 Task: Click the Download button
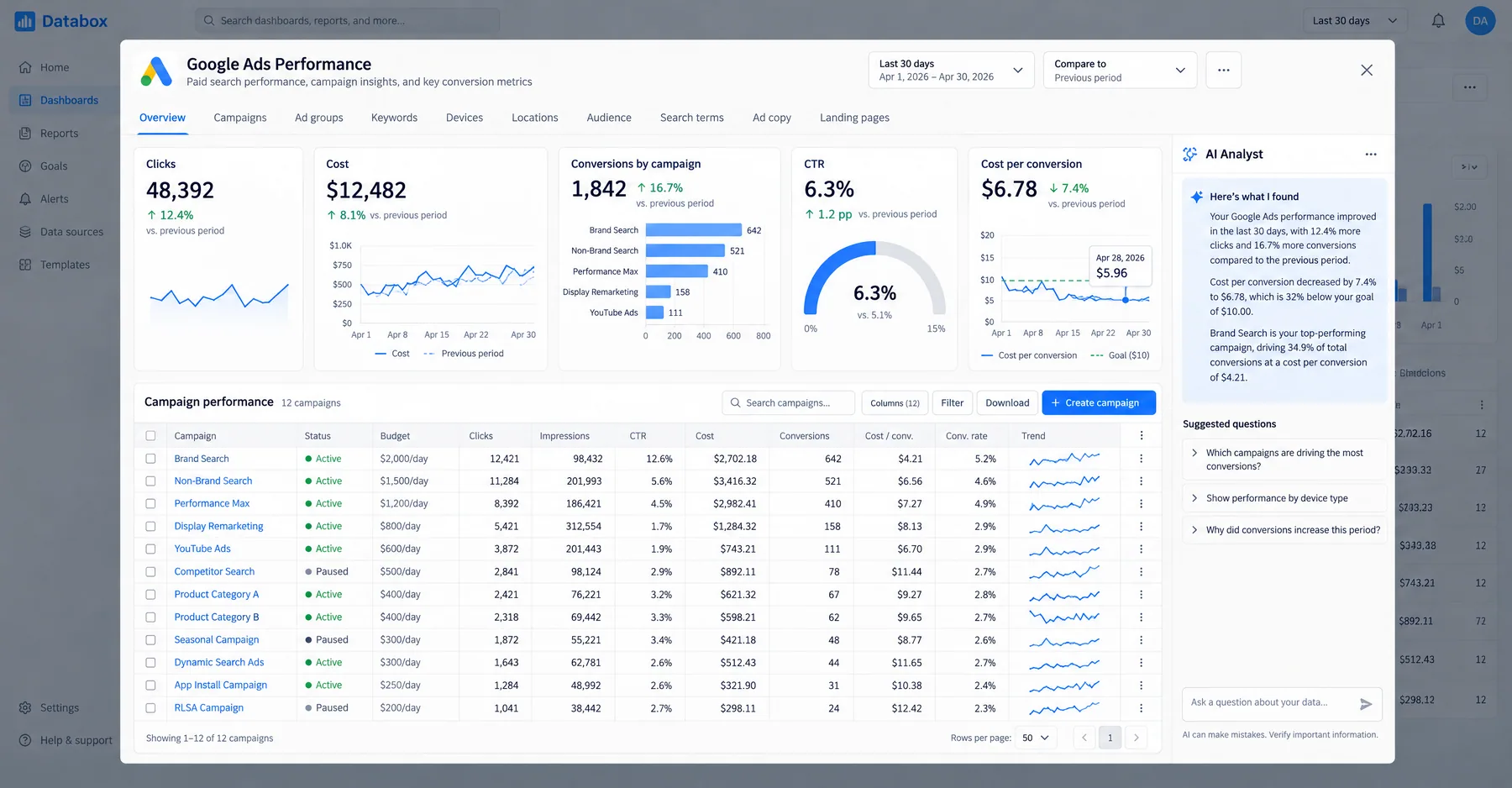click(x=1007, y=403)
